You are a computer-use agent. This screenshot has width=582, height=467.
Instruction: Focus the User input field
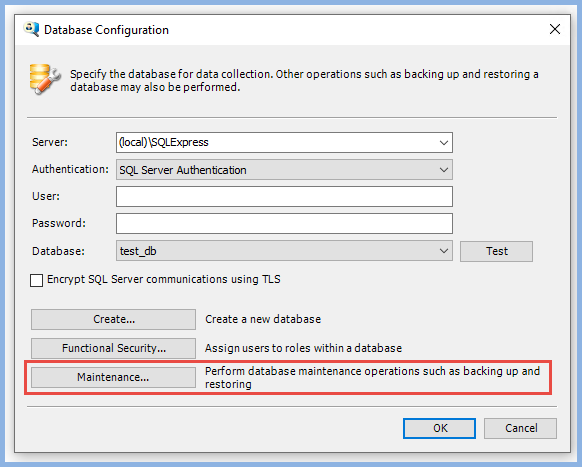click(x=284, y=196)
